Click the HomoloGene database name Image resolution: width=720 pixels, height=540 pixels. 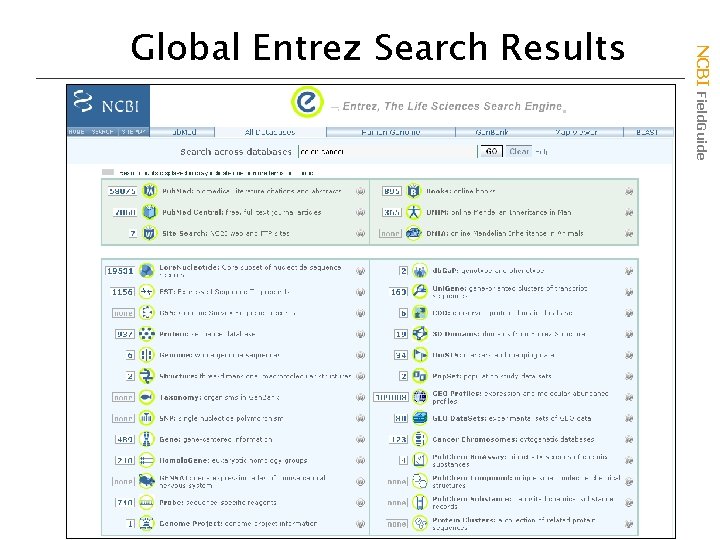tap(185, 460)
